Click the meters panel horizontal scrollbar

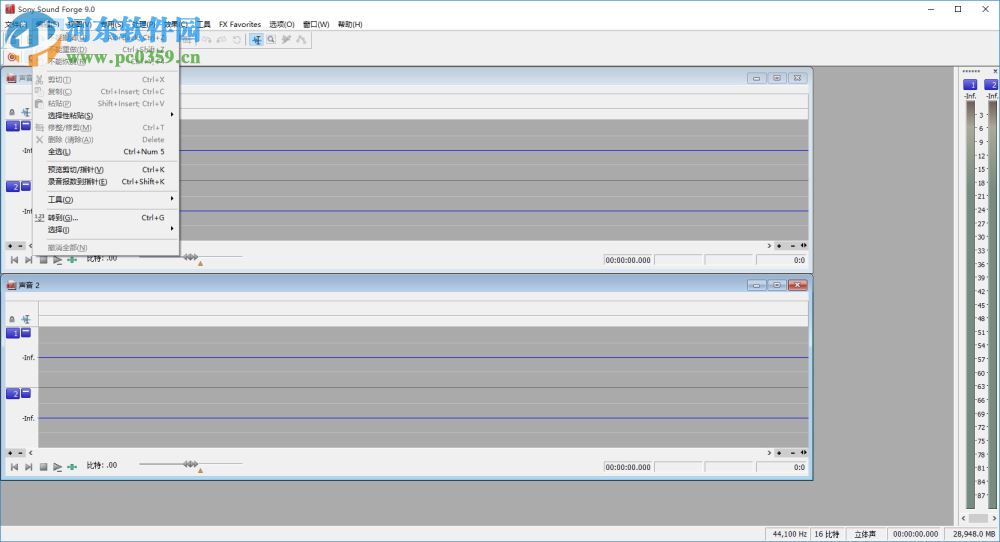pos(978,518)
